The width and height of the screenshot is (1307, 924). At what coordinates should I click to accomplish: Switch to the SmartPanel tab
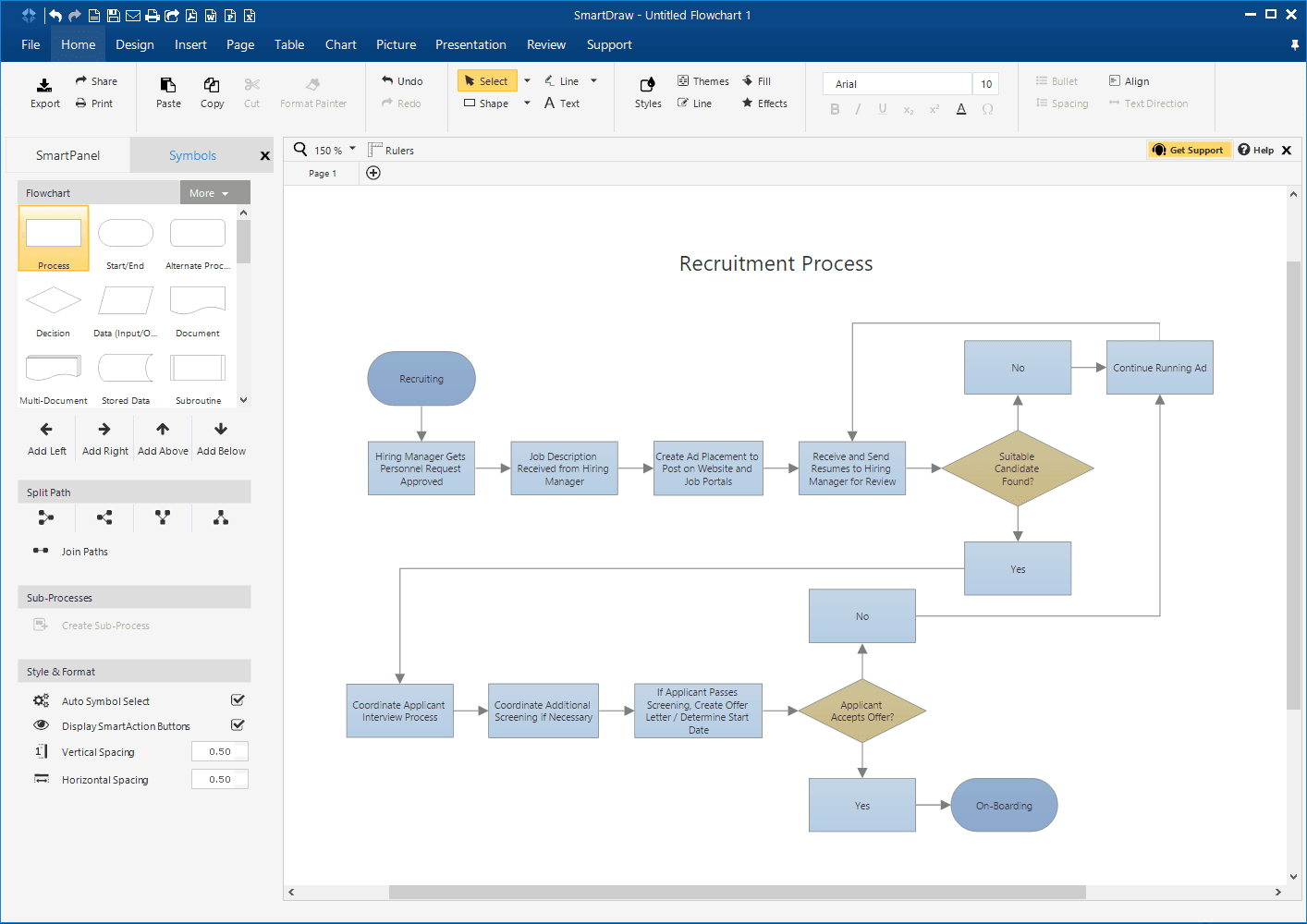(67, 155)
